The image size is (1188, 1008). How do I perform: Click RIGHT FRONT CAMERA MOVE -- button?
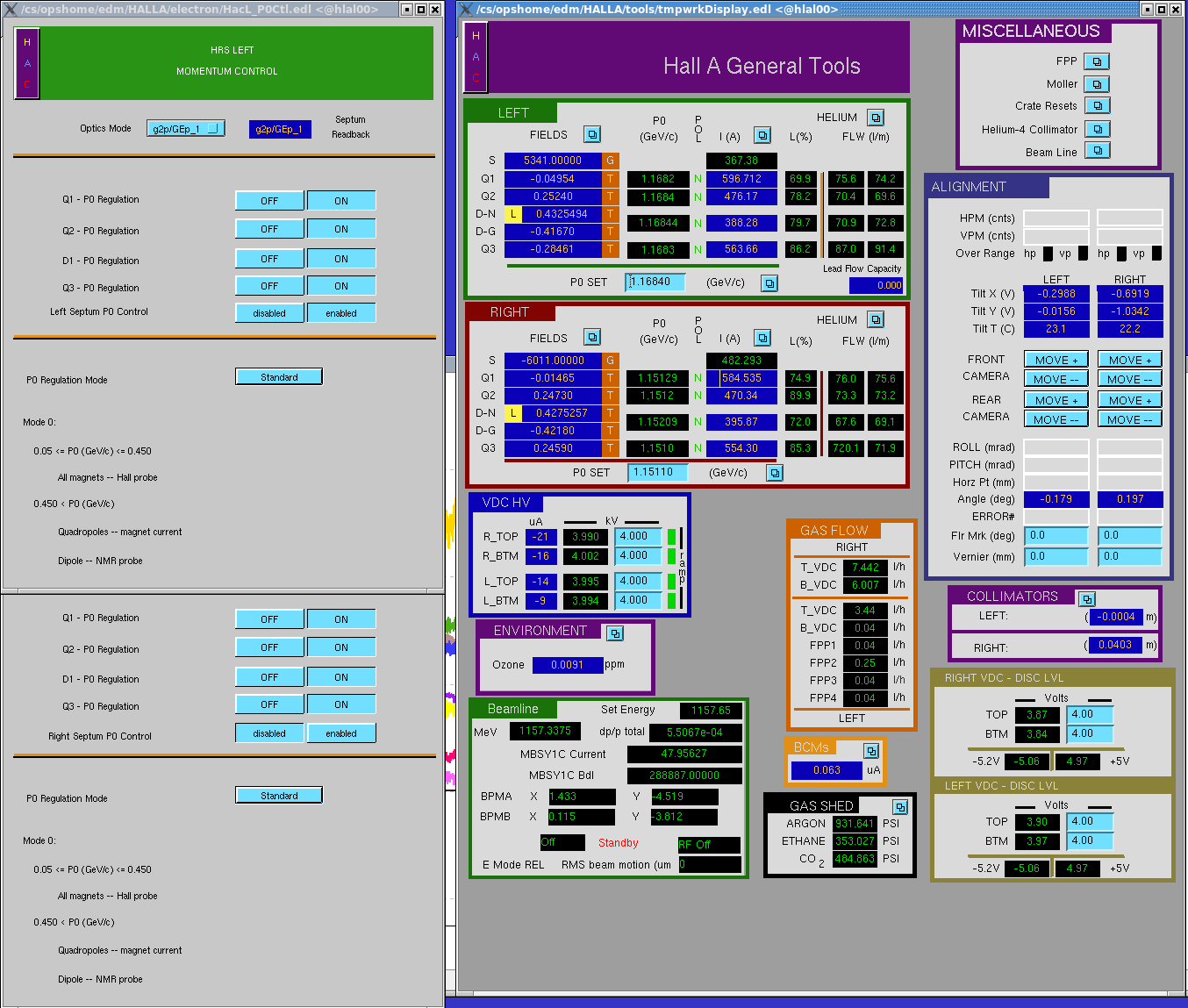(x=1130, y=379)
